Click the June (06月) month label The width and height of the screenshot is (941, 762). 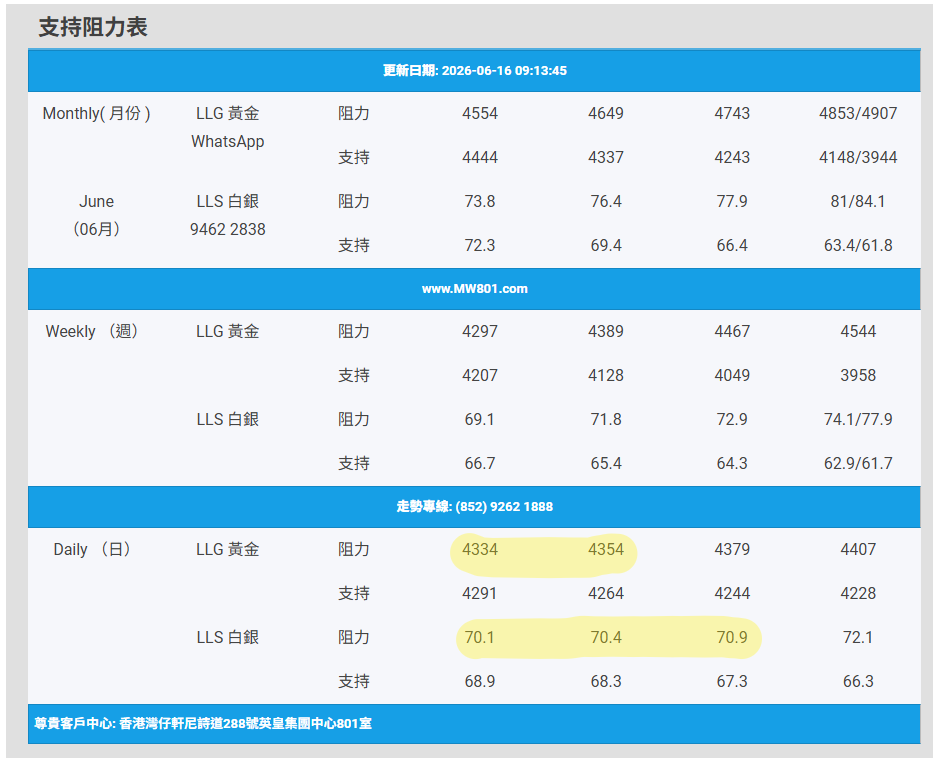click(x=96, y=215)
